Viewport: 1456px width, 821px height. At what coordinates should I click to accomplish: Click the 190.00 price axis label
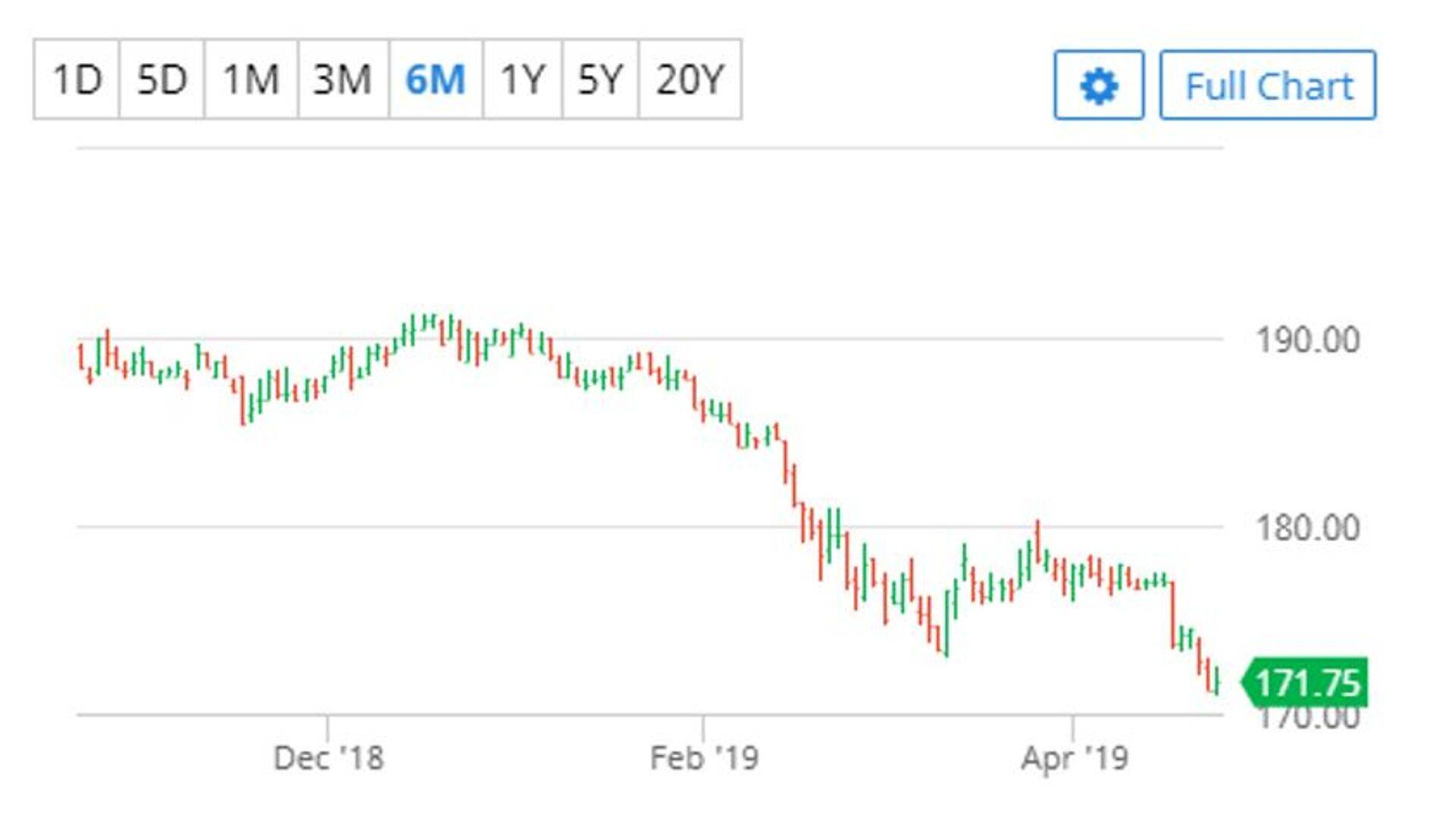[1307, 340]
